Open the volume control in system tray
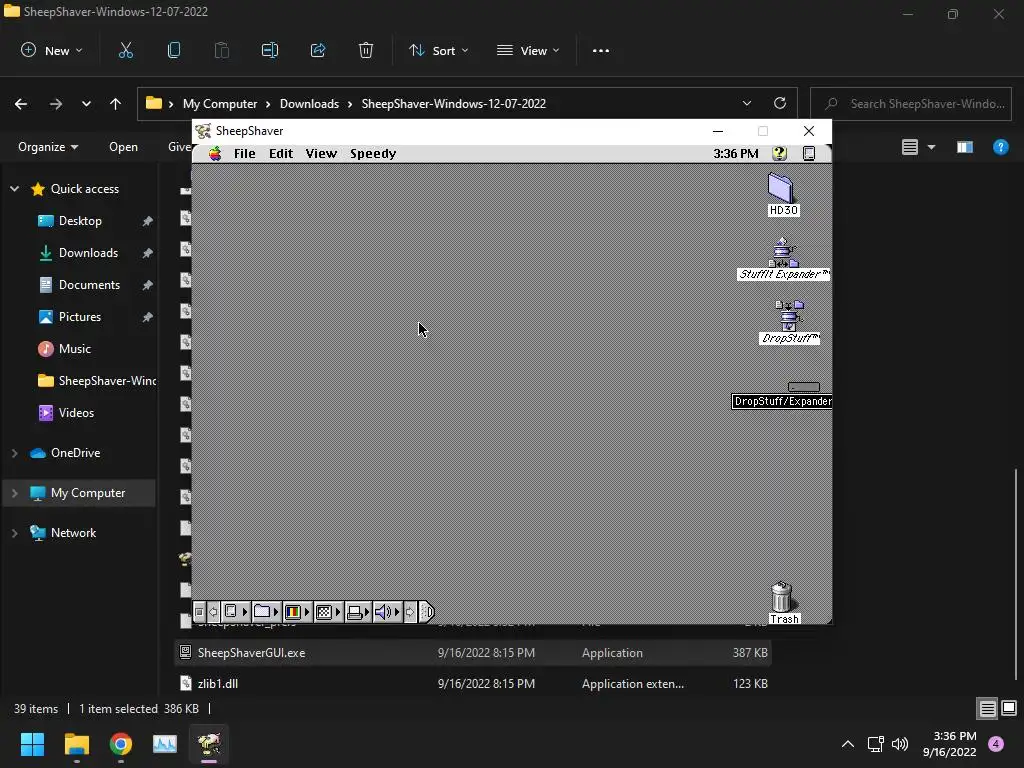 point(900,744)
